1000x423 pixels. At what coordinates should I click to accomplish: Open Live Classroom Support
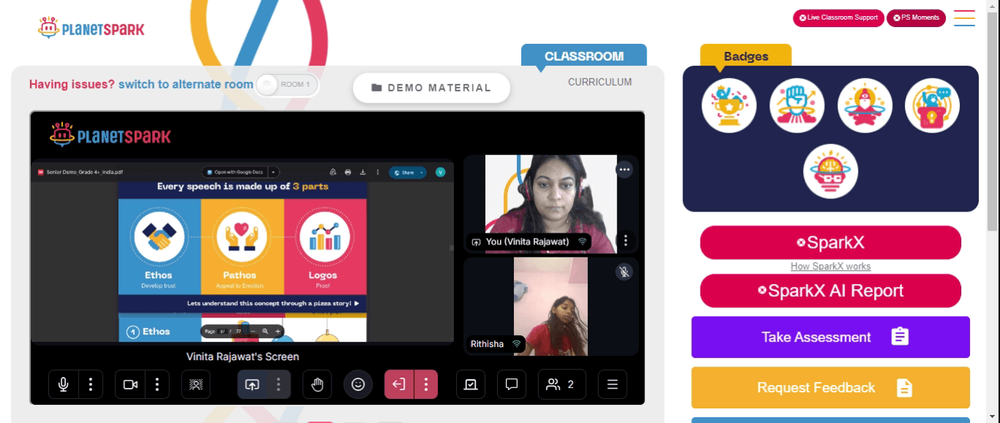tap(838, 18)
